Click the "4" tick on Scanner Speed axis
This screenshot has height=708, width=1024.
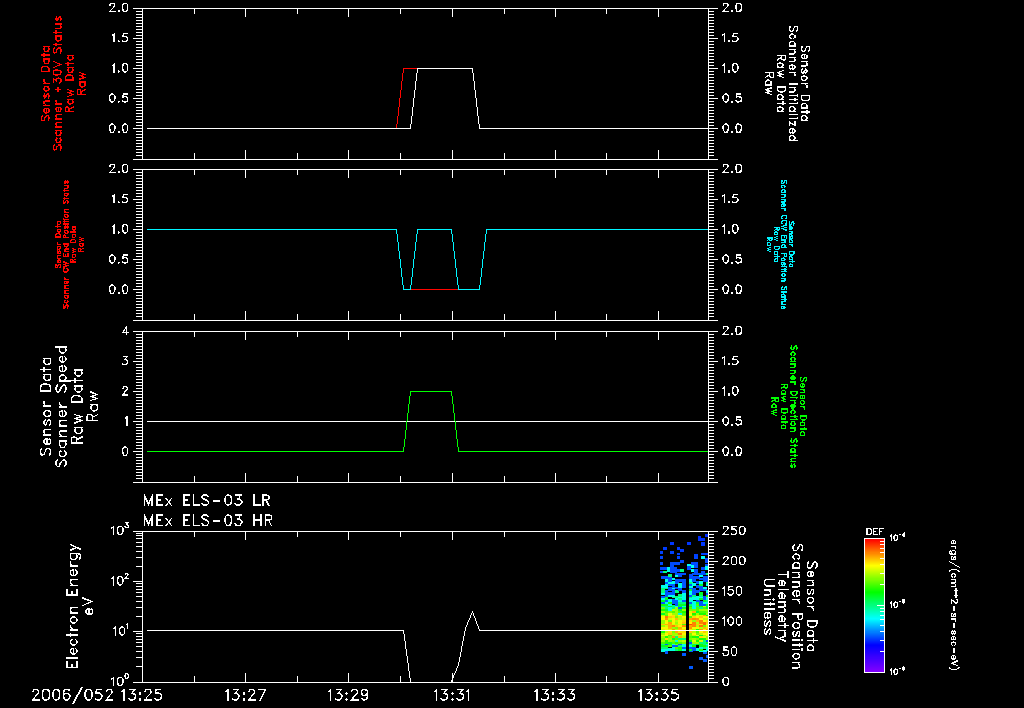pos(125,331)
